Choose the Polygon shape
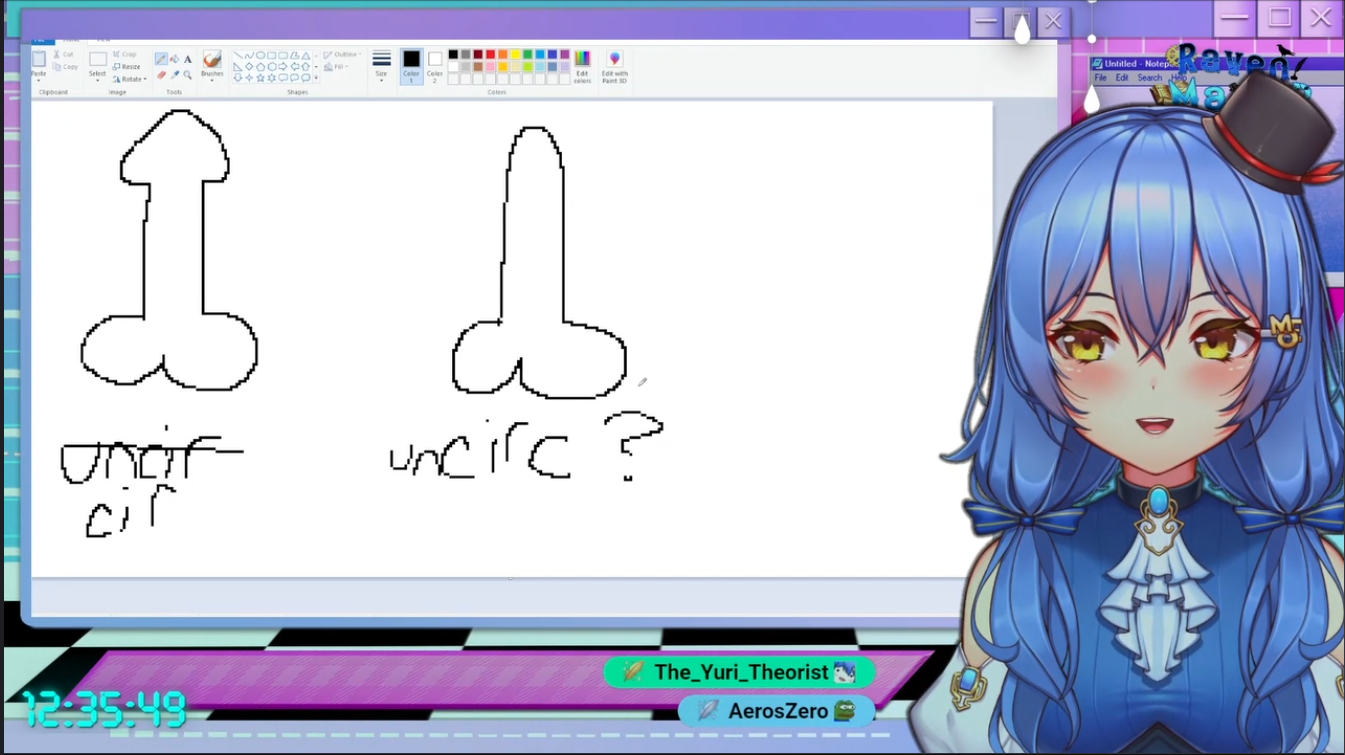The height and width of the screenshot is (755, 1345). click(294, 56)
